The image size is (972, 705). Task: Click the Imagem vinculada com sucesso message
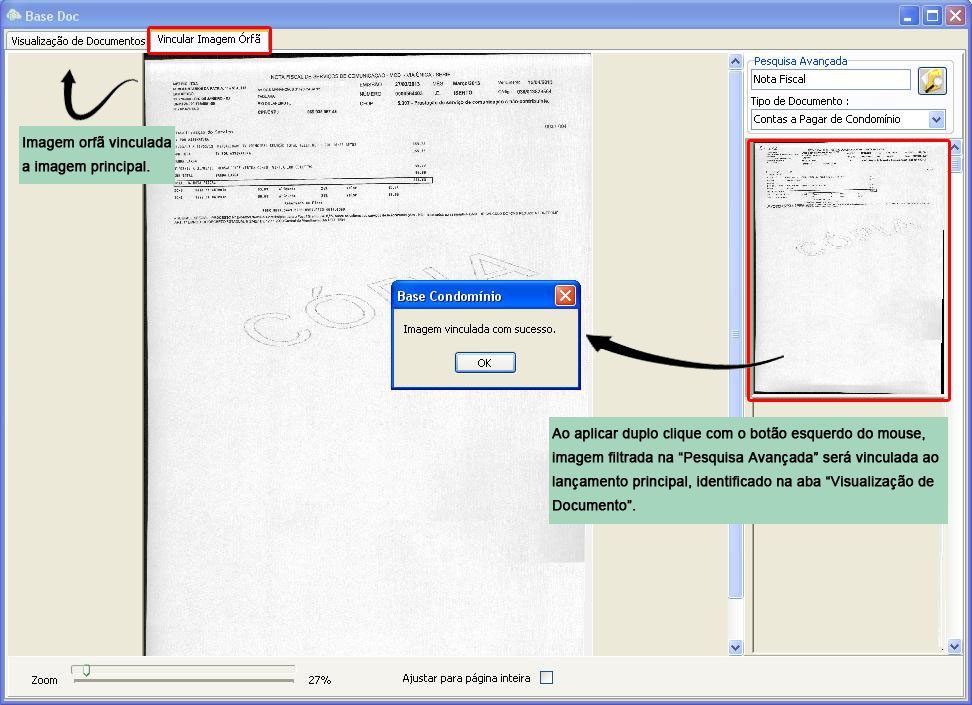pos(479,329)
